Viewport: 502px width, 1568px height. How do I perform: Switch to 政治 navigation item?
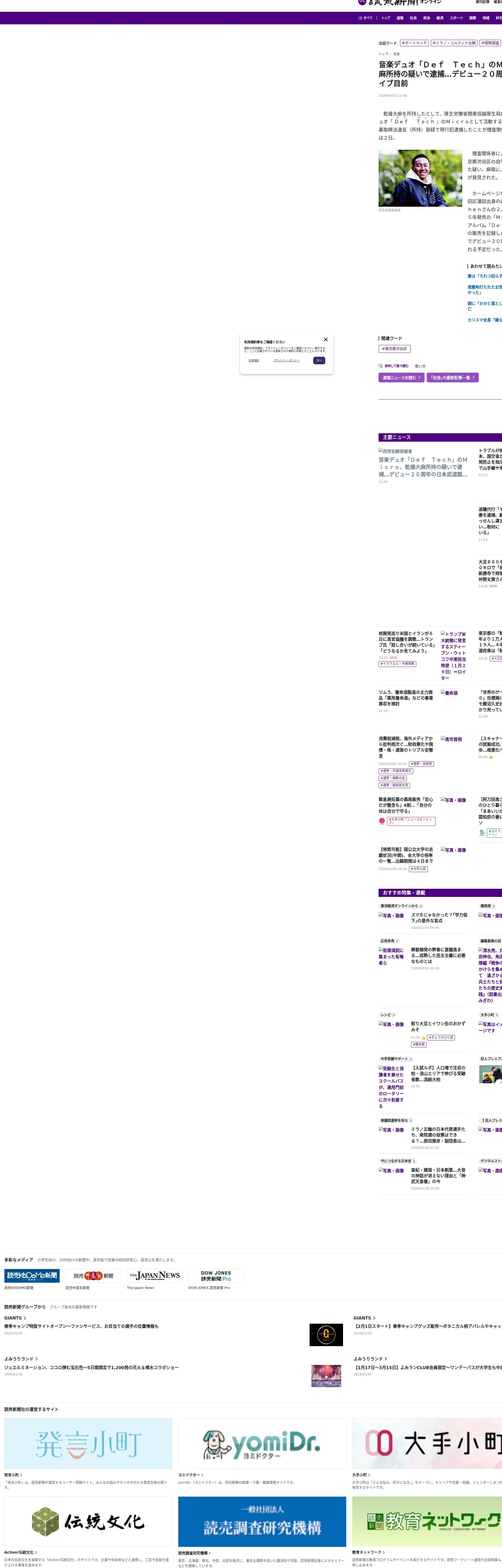pyautogui.click(x=426, y=18)
